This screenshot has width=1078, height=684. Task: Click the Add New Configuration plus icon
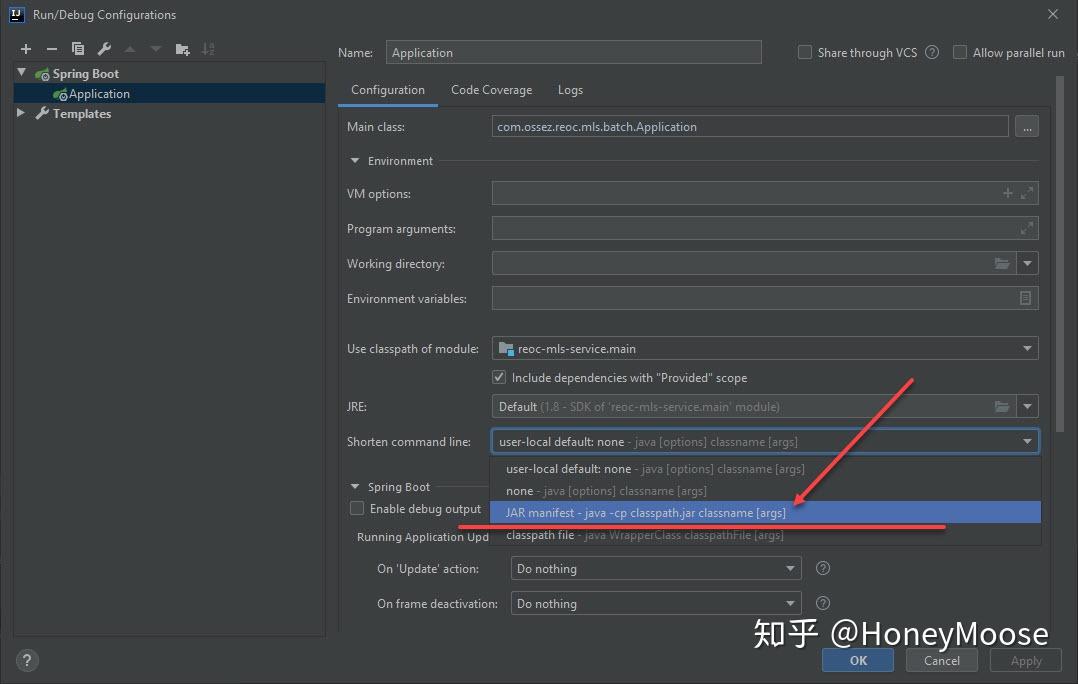coord(26,48)
